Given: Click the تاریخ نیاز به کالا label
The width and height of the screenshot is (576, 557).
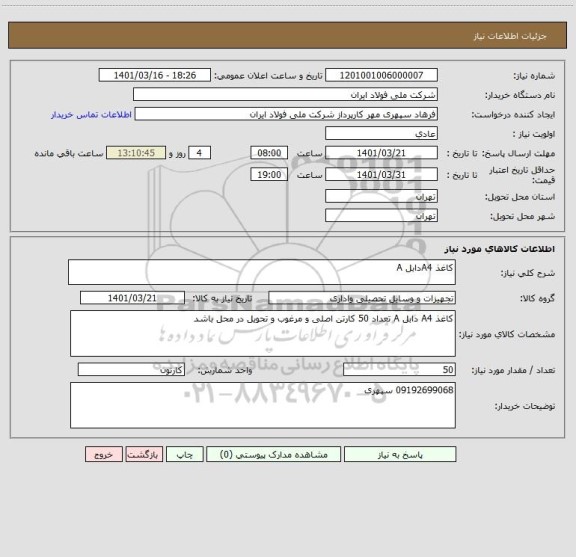Looking at the screenshot, I should pyautogui.click(x=222, y=299).
